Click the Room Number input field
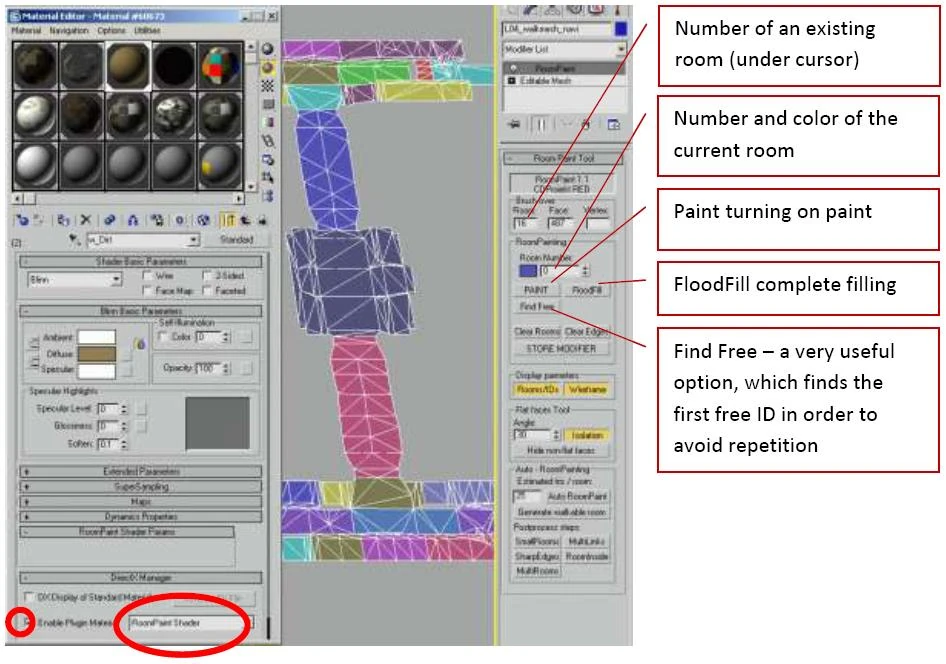The width and height of the screenshot is (946, 664). pyautogui.click(x=559, y=271)
